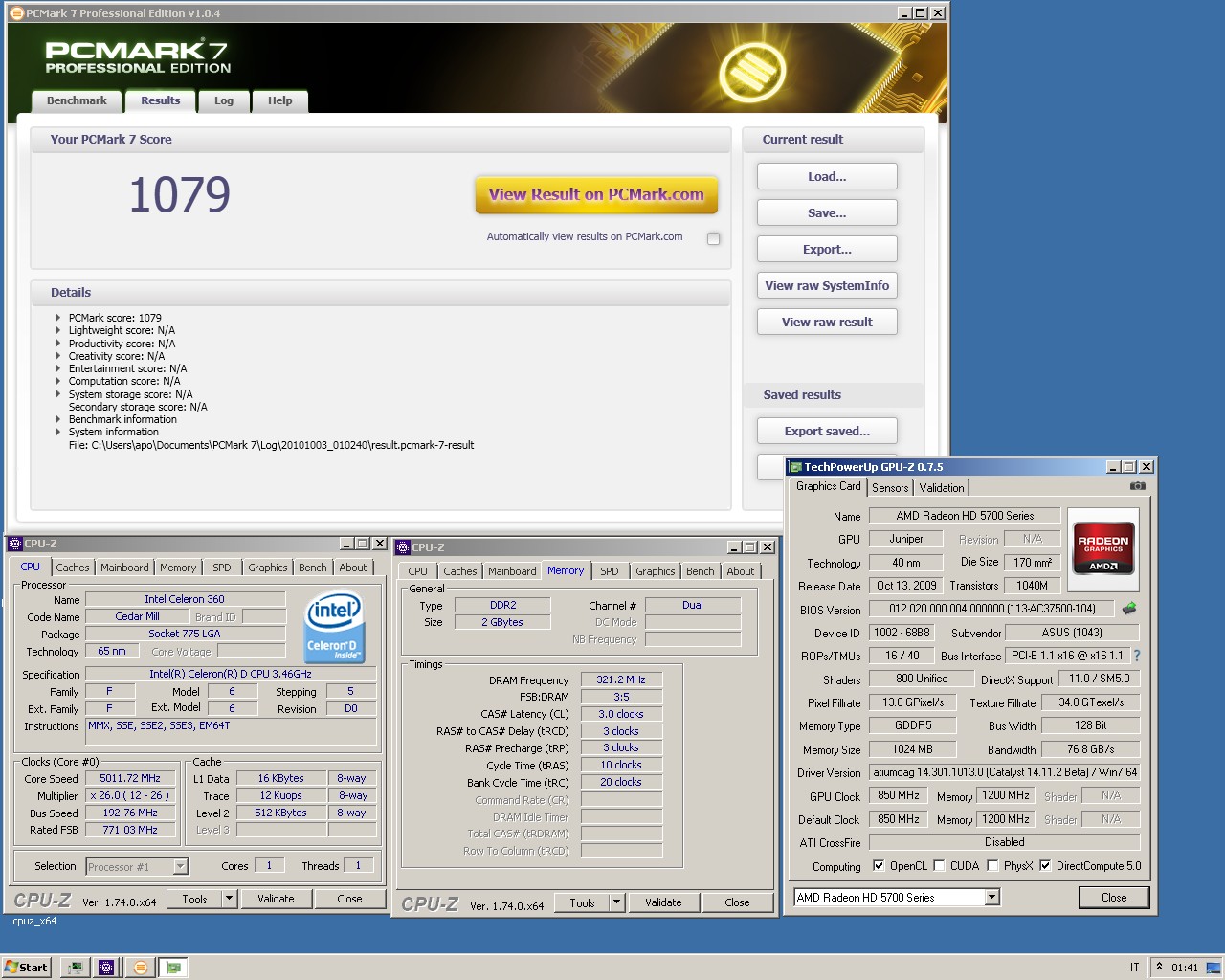Open the Validation tab in GPU-Z

tap(942, 488)
